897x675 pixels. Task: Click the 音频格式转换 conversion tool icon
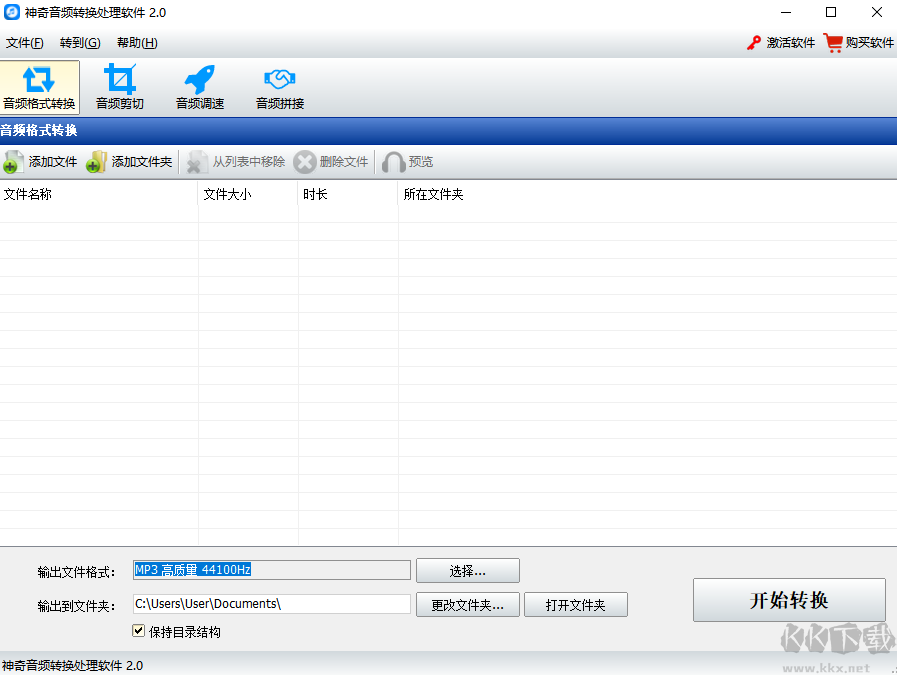40,87
